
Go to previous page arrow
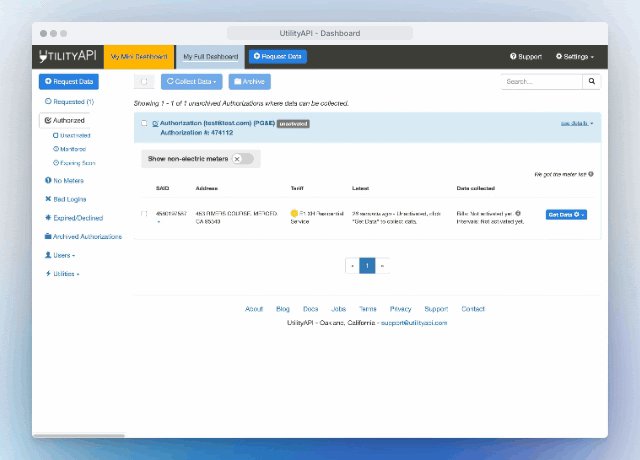click(x=352, y=266)
